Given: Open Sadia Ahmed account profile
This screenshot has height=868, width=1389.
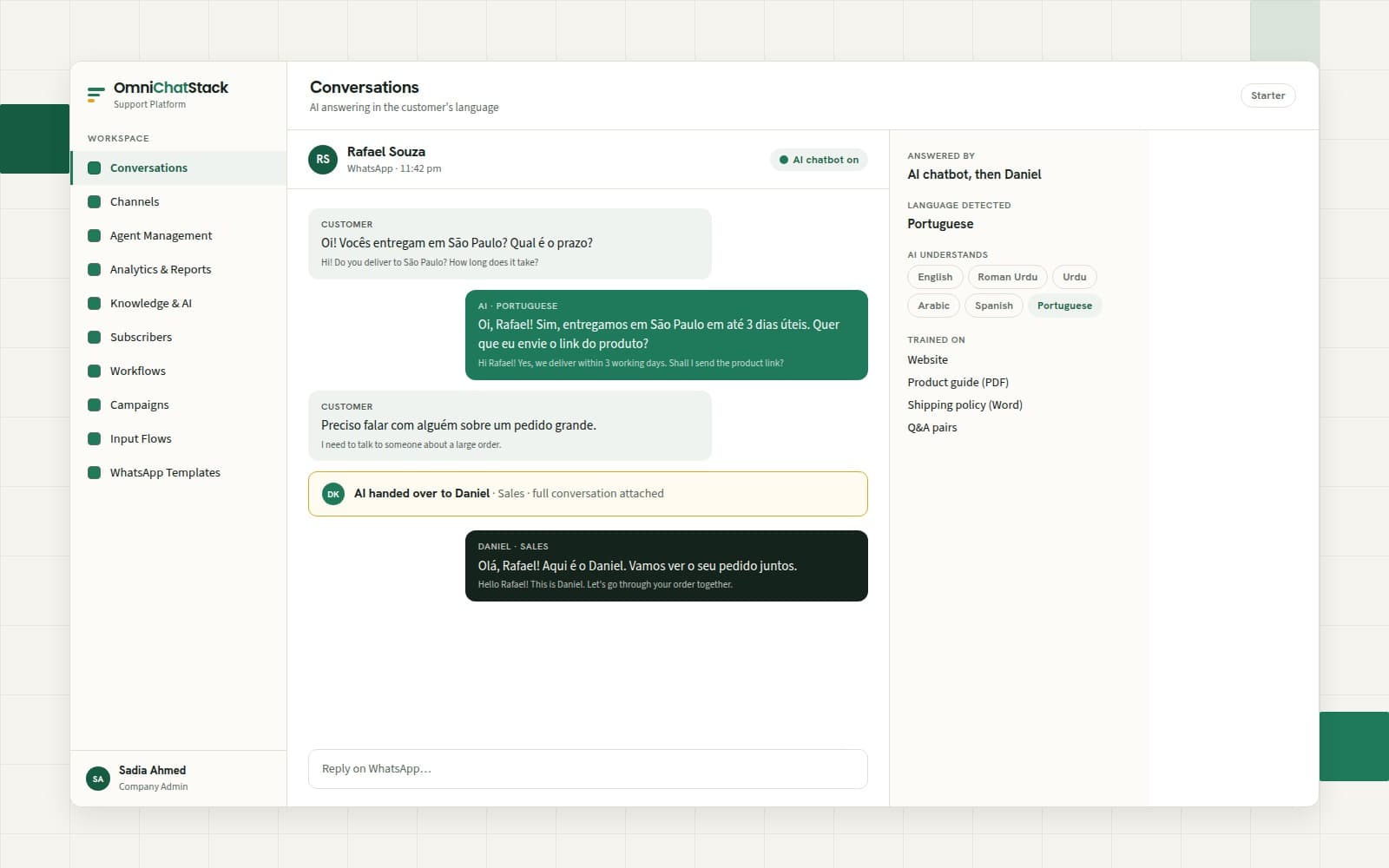Looking at the screenshot, I should [179, 779].
